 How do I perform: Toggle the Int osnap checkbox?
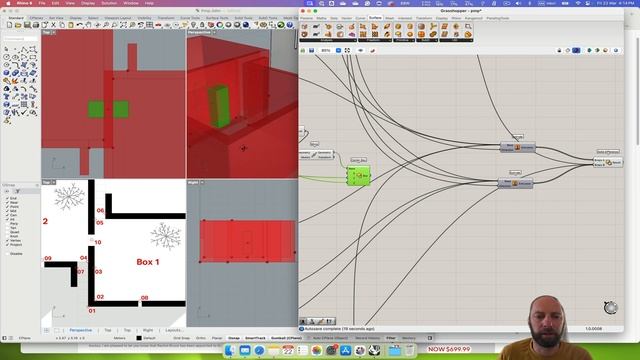pyautogui.click(x=7, y=220)
